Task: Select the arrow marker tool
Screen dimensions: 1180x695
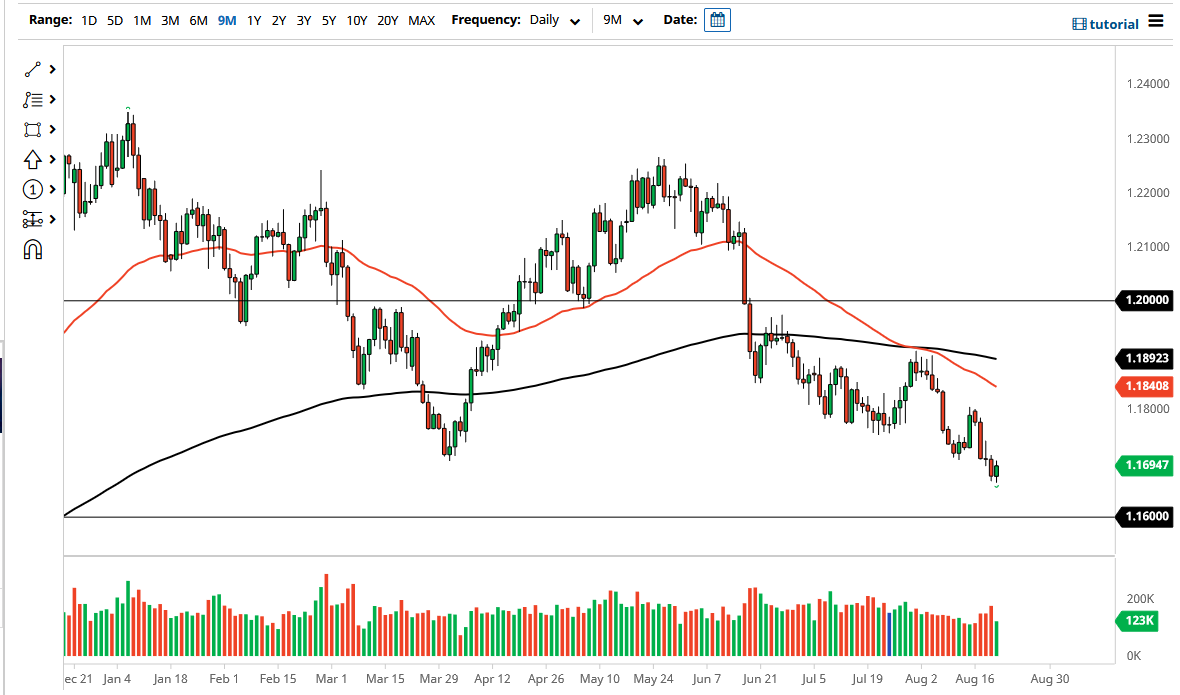Action: pyautogui.click(x=33, y=160)
